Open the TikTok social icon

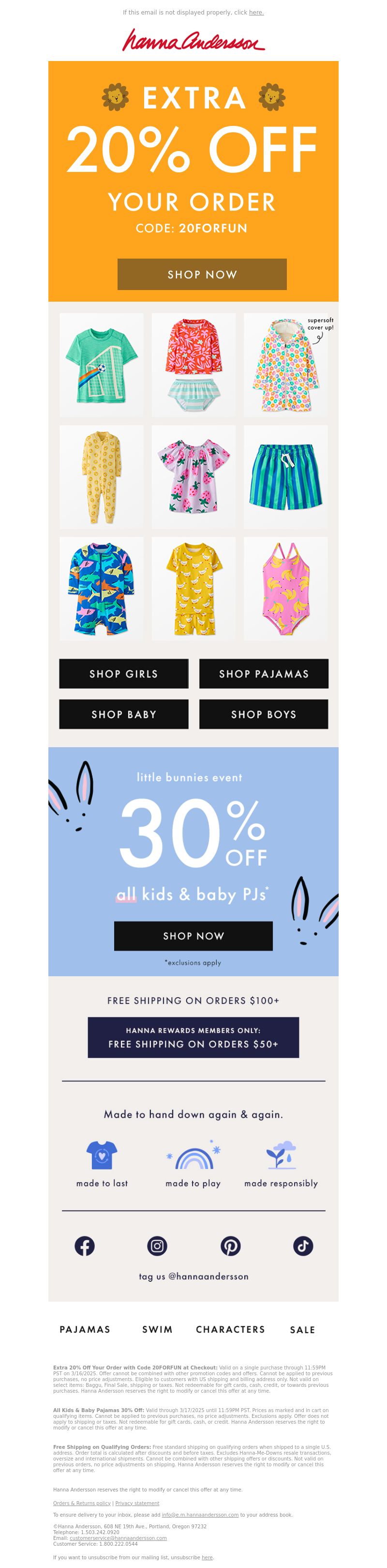(x=303, y=1245)
